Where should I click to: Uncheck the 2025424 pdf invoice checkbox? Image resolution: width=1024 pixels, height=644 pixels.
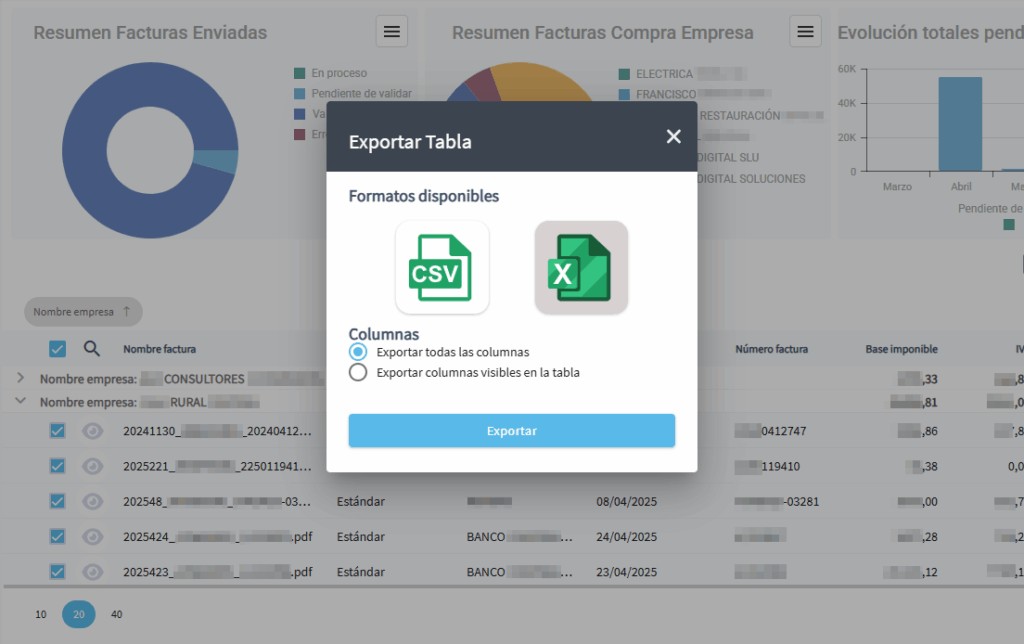point(57,536)
